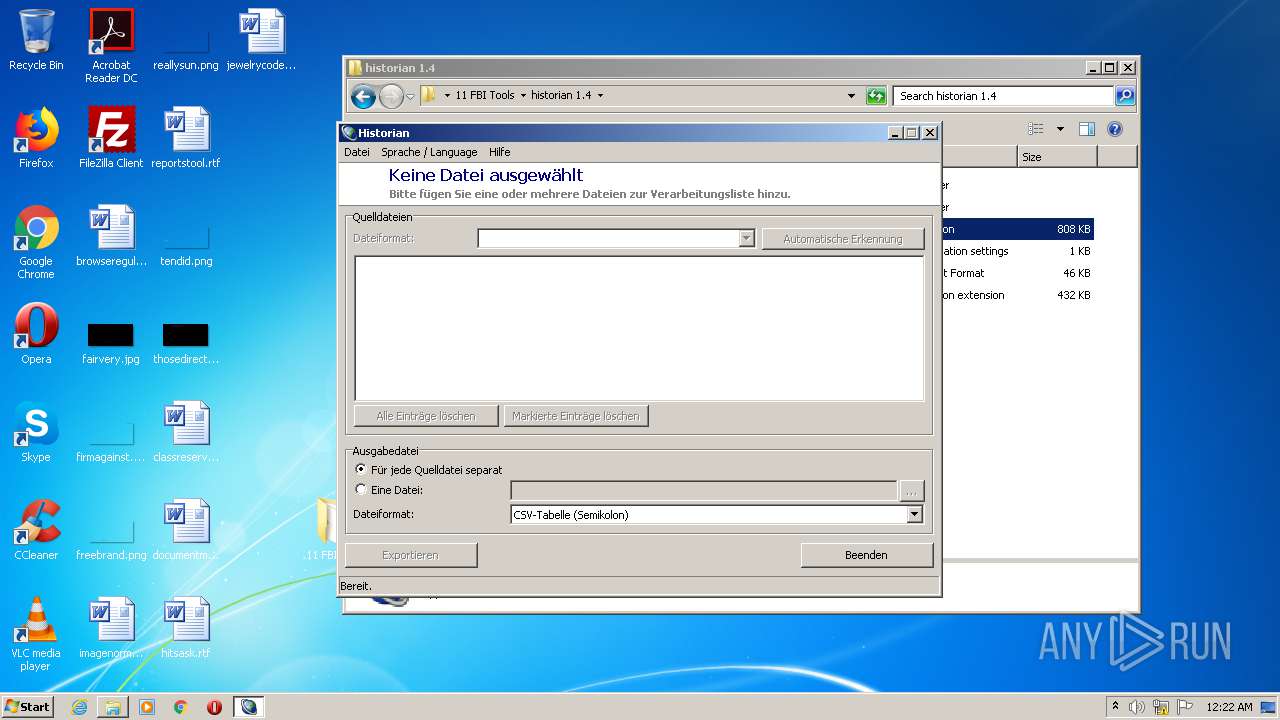The height and width of the screenshot is (720, 1280).
Task: Click the Historian taskbar button
Action: (x=249, y=707)
